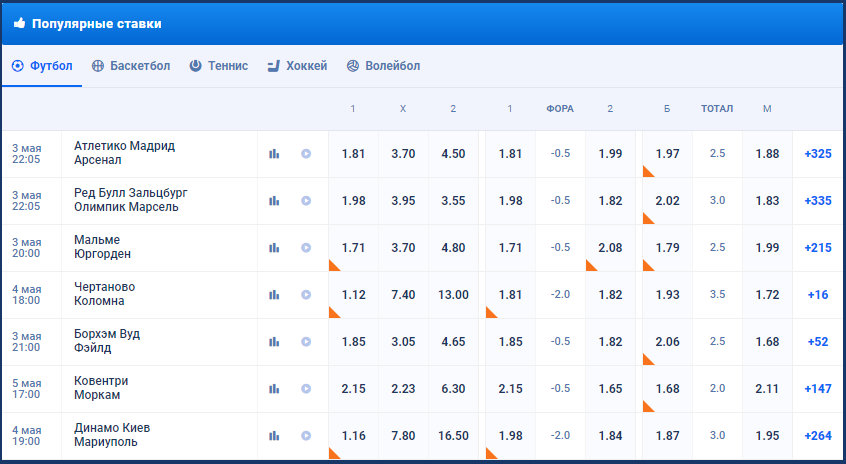The width and height of the screenshot is (846, 464).
Task: Pick total under odds 1.72 in Чертаново row
Action: click(x=767, y=295)
